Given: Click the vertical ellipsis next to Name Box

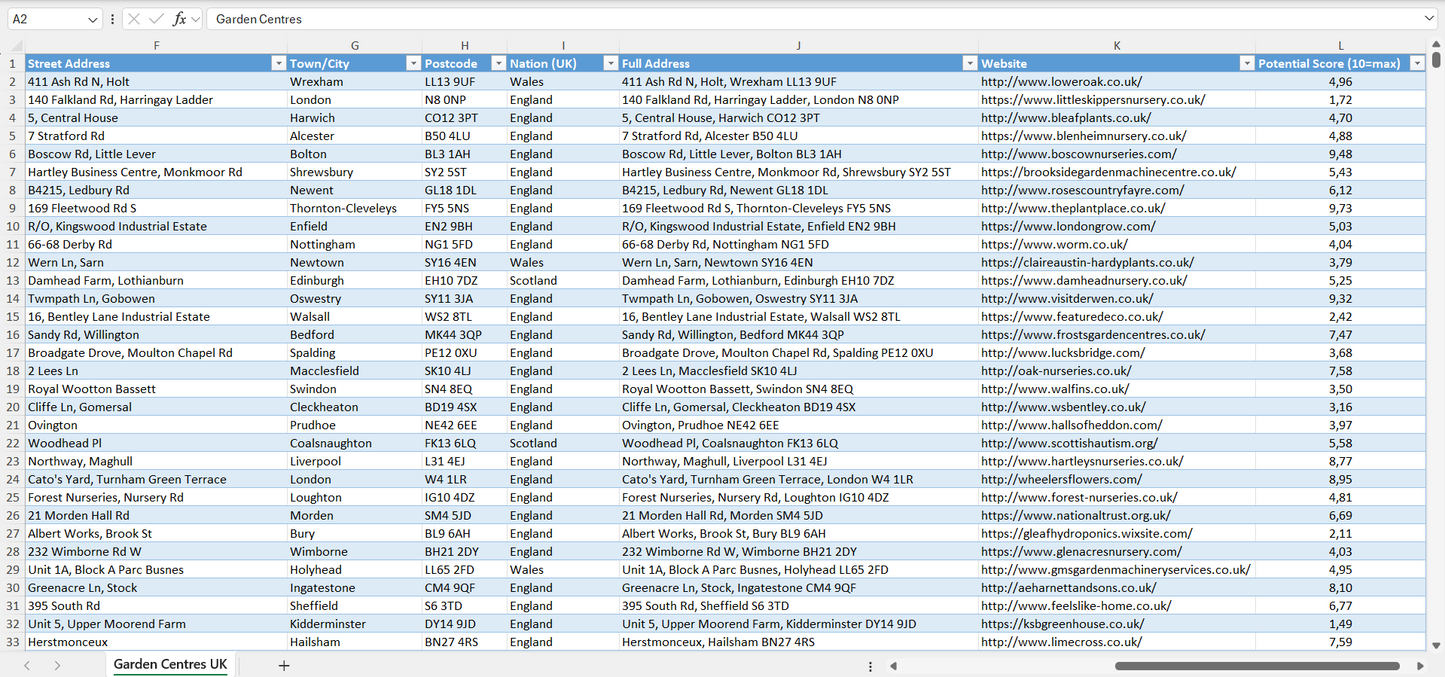Looking at the screenshot, I should pos(112,18).
